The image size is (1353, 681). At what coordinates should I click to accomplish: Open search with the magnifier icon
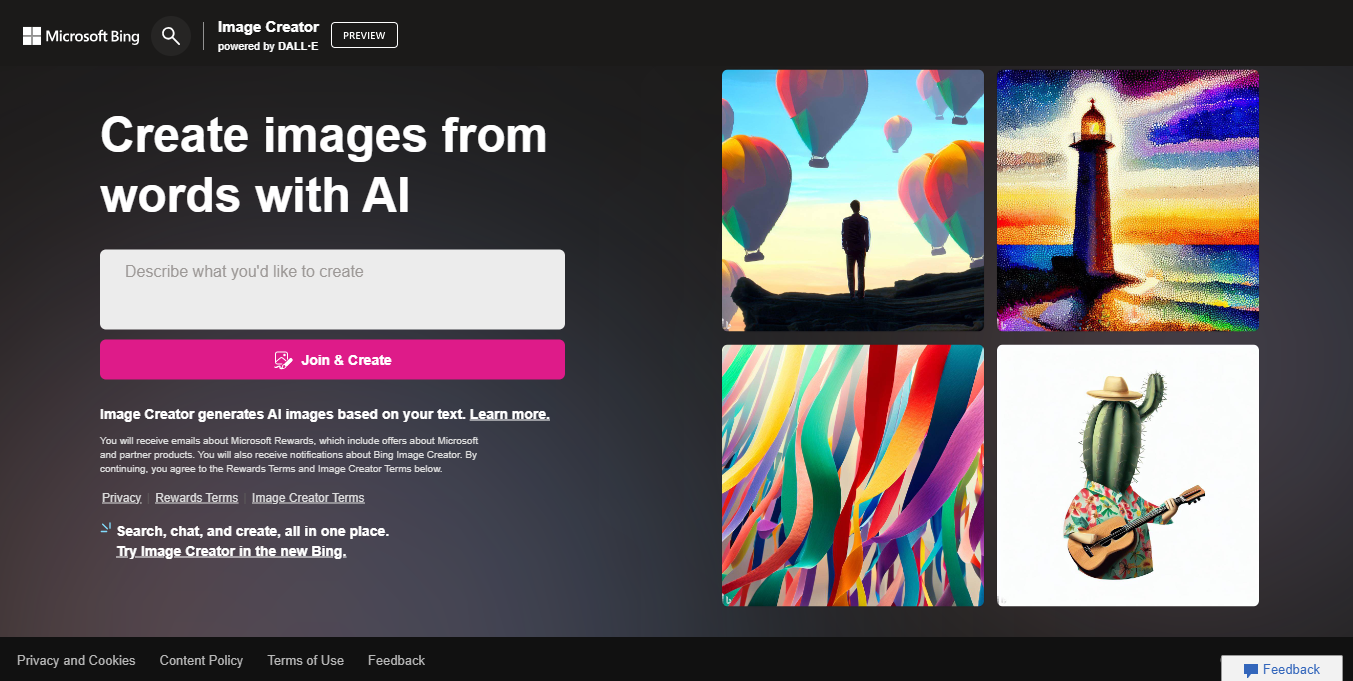pos(171,36)
